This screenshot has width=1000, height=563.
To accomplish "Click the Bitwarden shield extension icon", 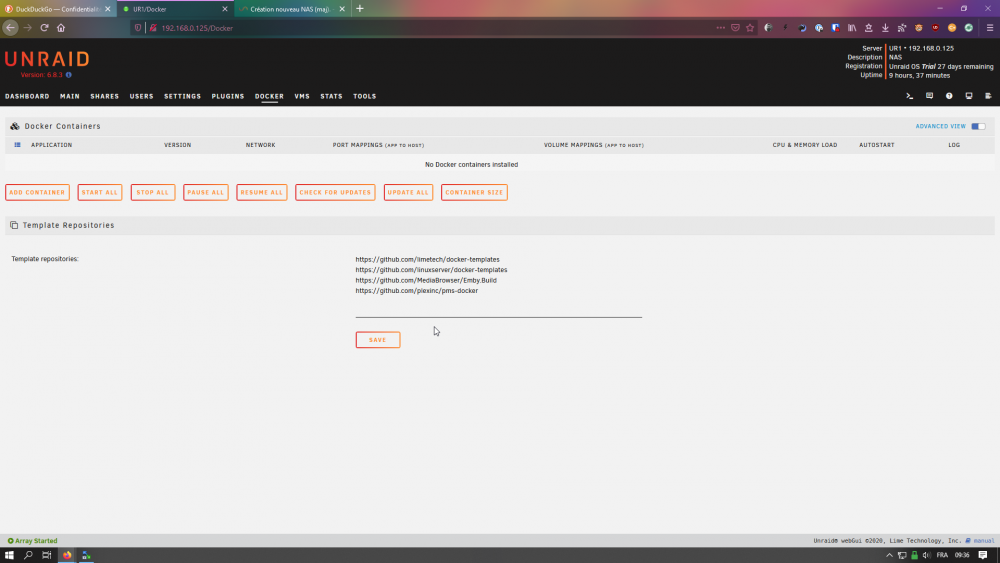I will [x=835, y=27].
